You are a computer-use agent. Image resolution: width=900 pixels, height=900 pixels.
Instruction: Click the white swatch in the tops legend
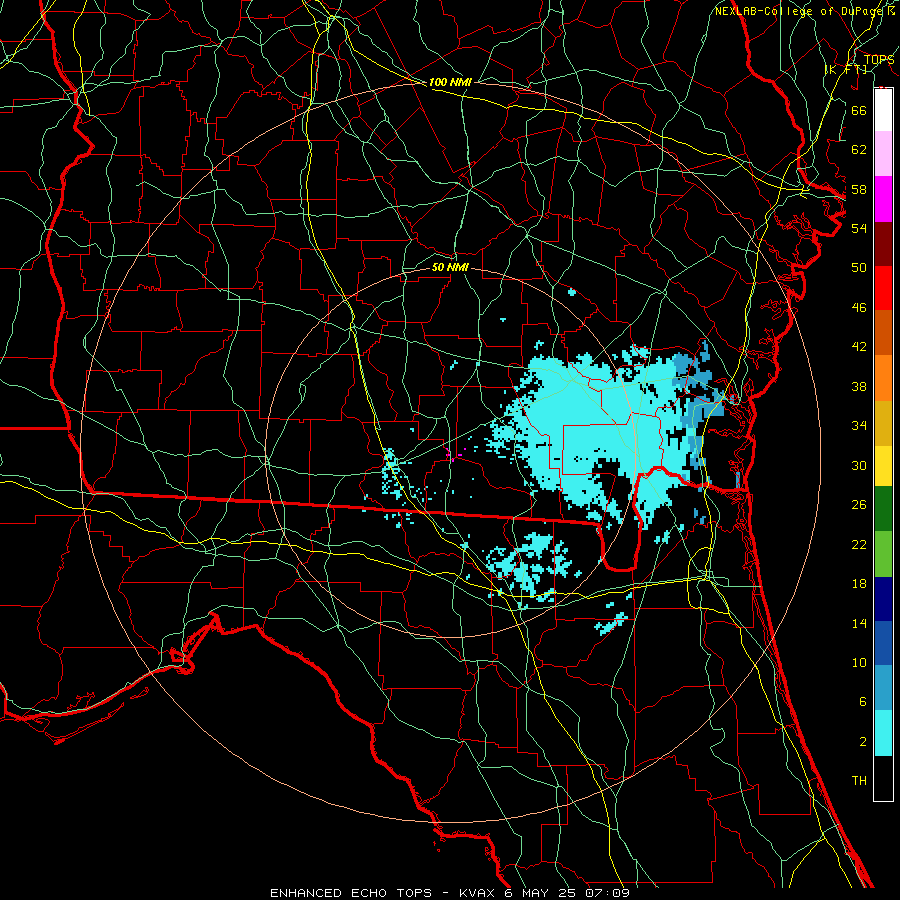tap(883, 110)
